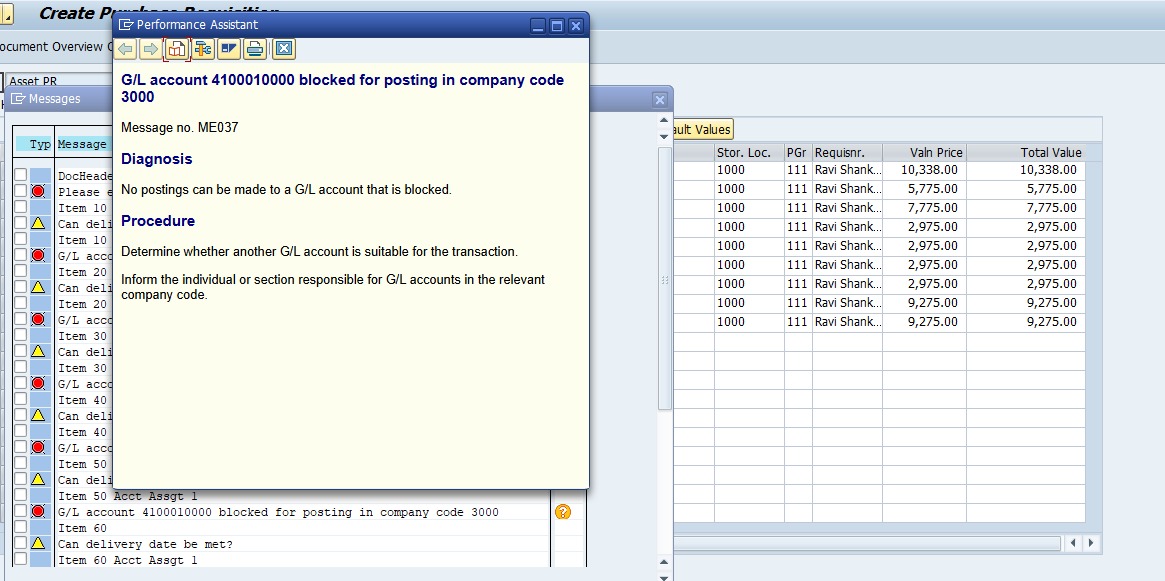Open Application Help book icon
Viewport: 1165px width, 581px height.
coord(177,49)
